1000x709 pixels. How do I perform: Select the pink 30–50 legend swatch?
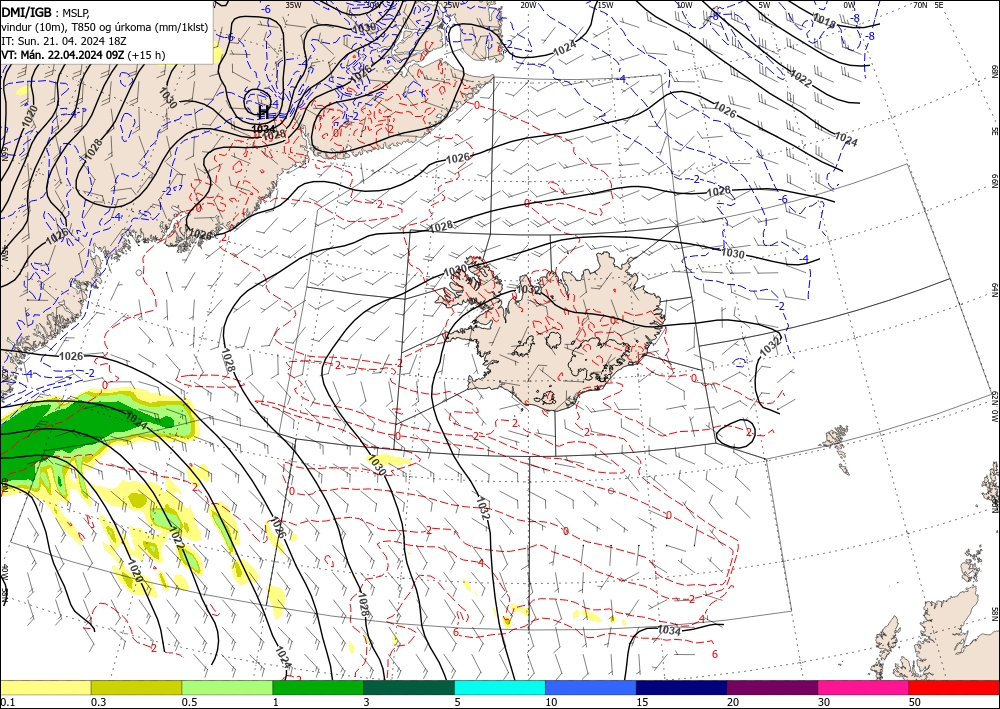pyautogui.click(x=864, y=687)
